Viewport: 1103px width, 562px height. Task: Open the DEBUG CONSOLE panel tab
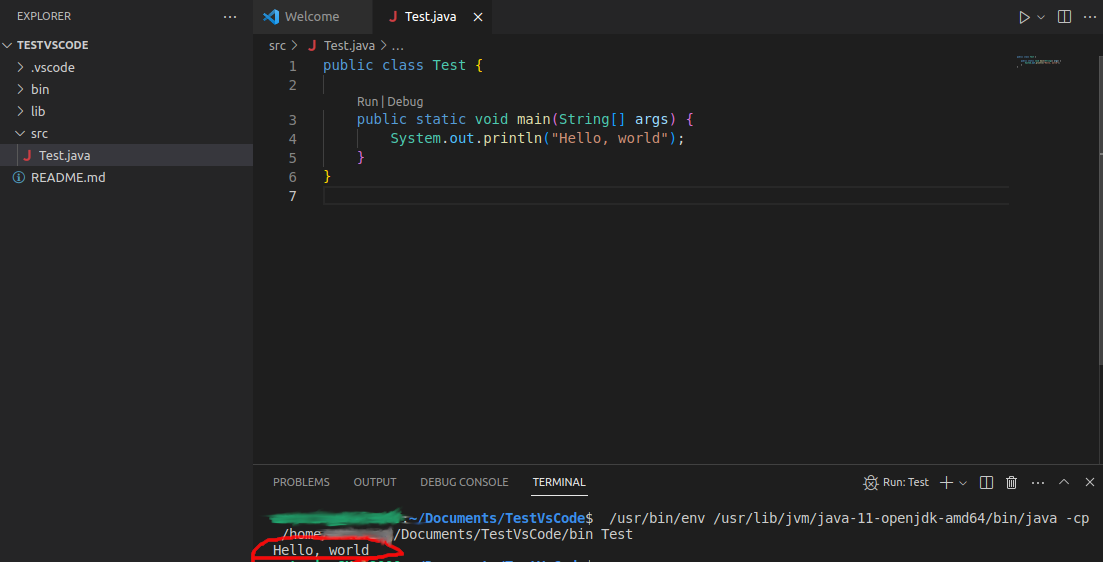pyautogui.click(x=464, y=483)
